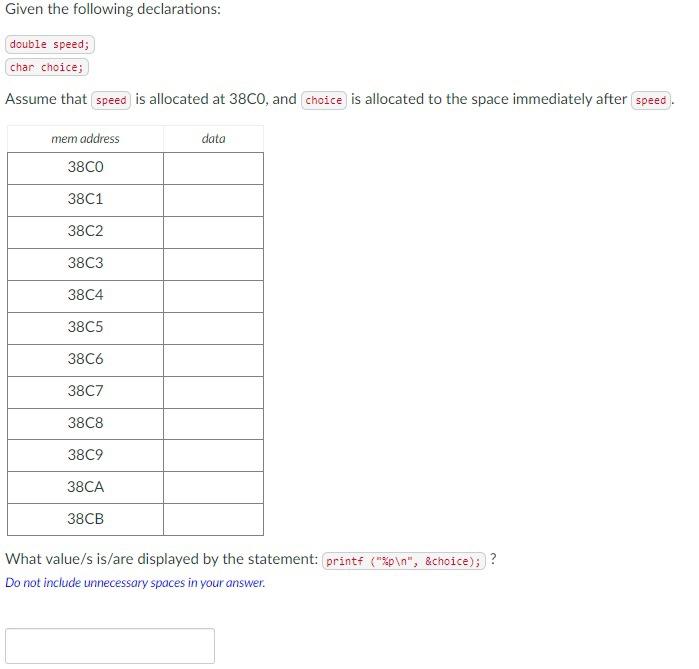This screenshot has width=699, height=669.
Task: Select the 38C1 address cell
Action: (86, 201)
